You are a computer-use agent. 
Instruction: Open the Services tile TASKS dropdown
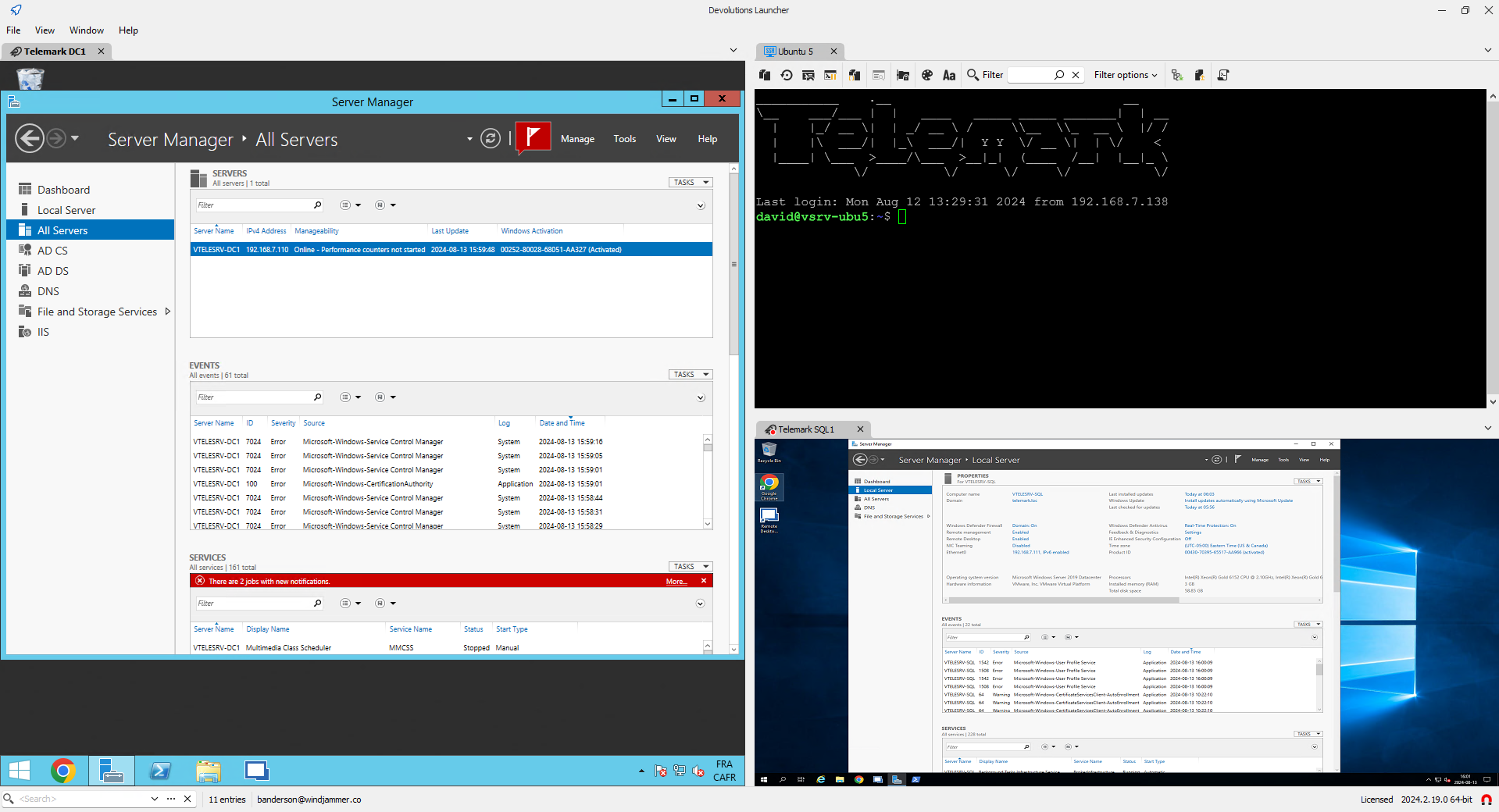(691, 566)
